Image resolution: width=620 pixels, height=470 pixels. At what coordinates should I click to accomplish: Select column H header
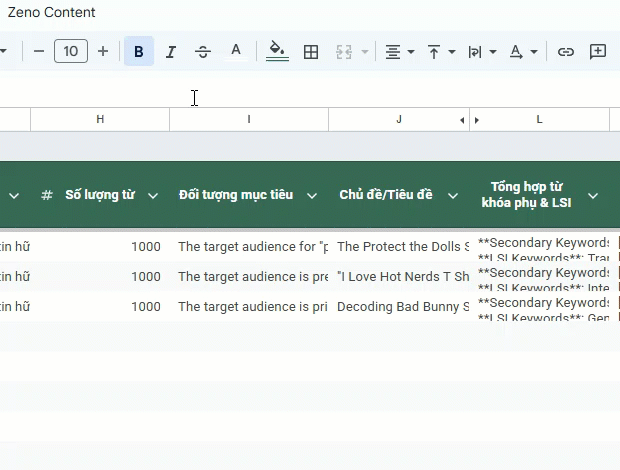click(100, 120)
